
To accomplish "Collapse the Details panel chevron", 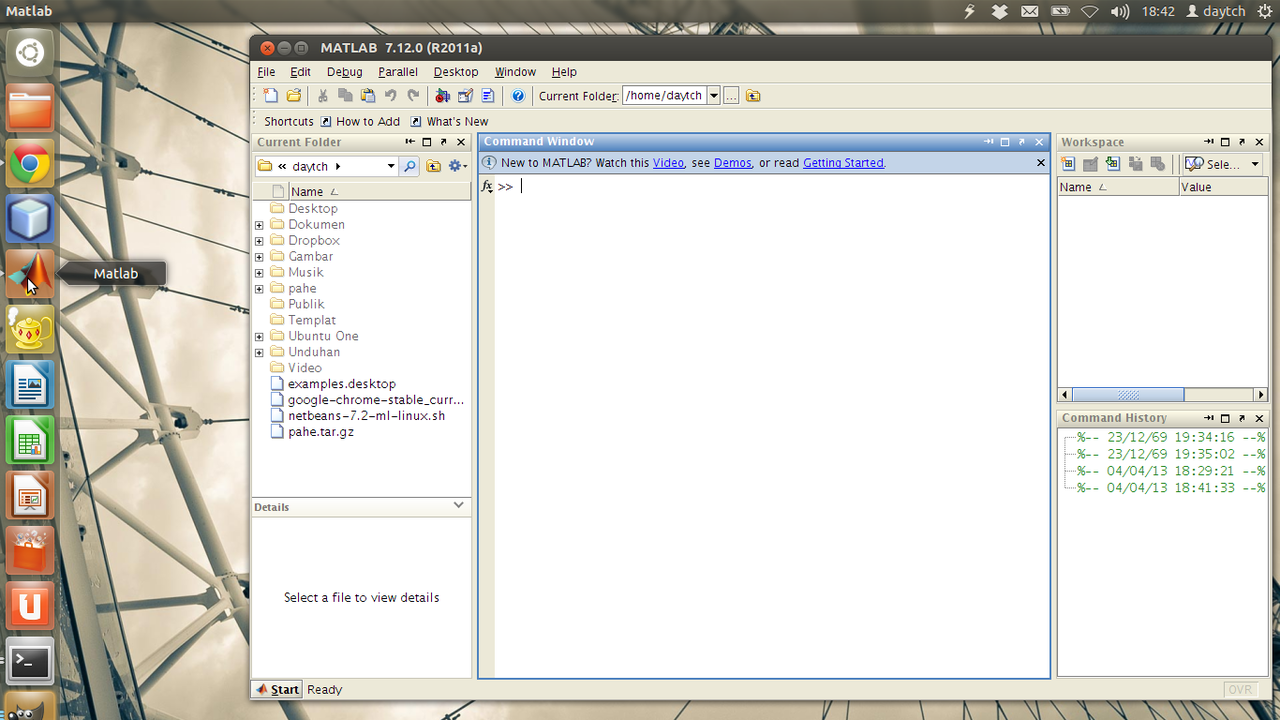I will click(459, 506).
